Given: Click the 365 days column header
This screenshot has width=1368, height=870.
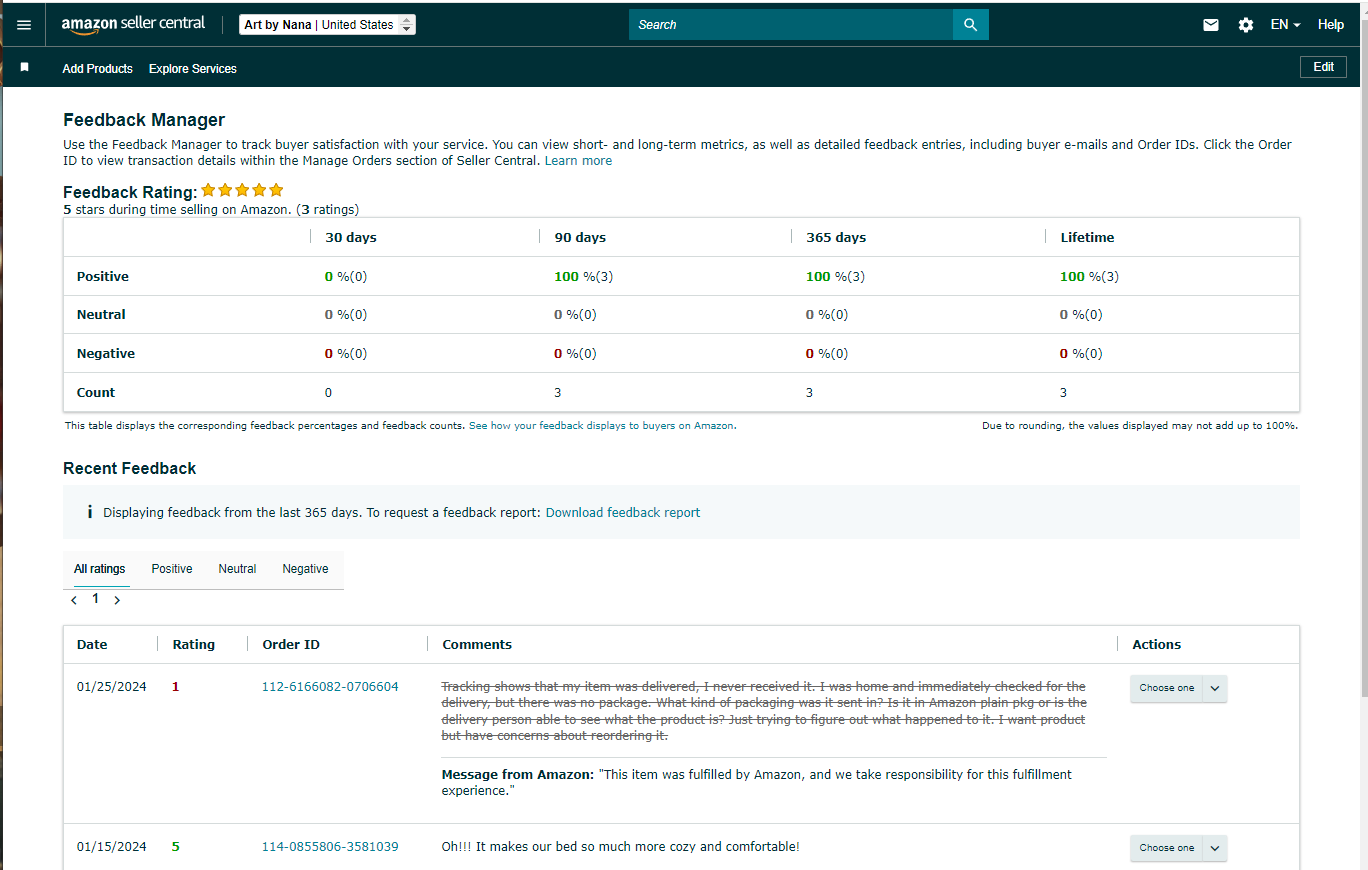Looking at the screenshot, I should click(836, 238).
